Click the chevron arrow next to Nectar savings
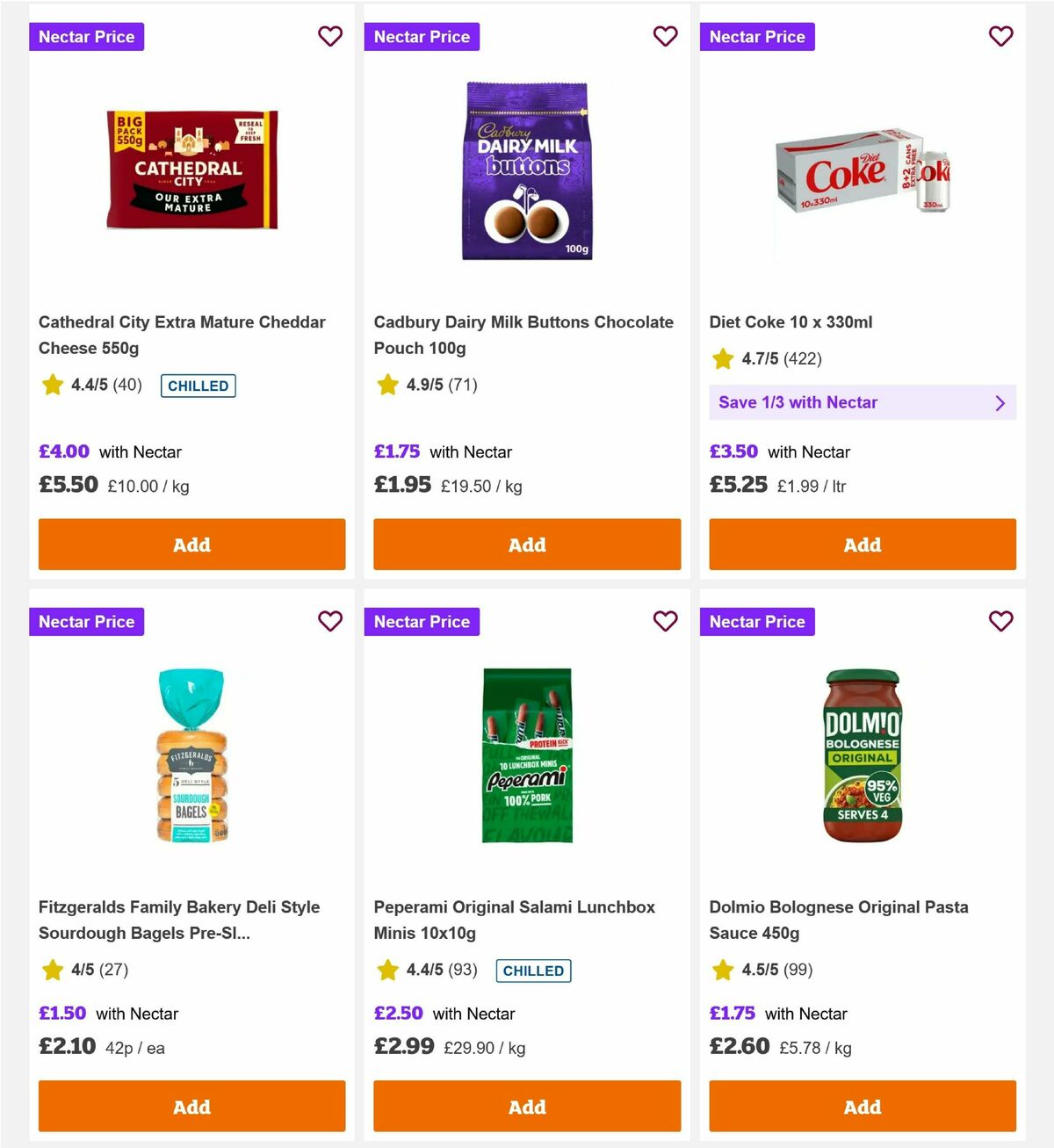The image size is (1054, 1148). click(1000, 402)
